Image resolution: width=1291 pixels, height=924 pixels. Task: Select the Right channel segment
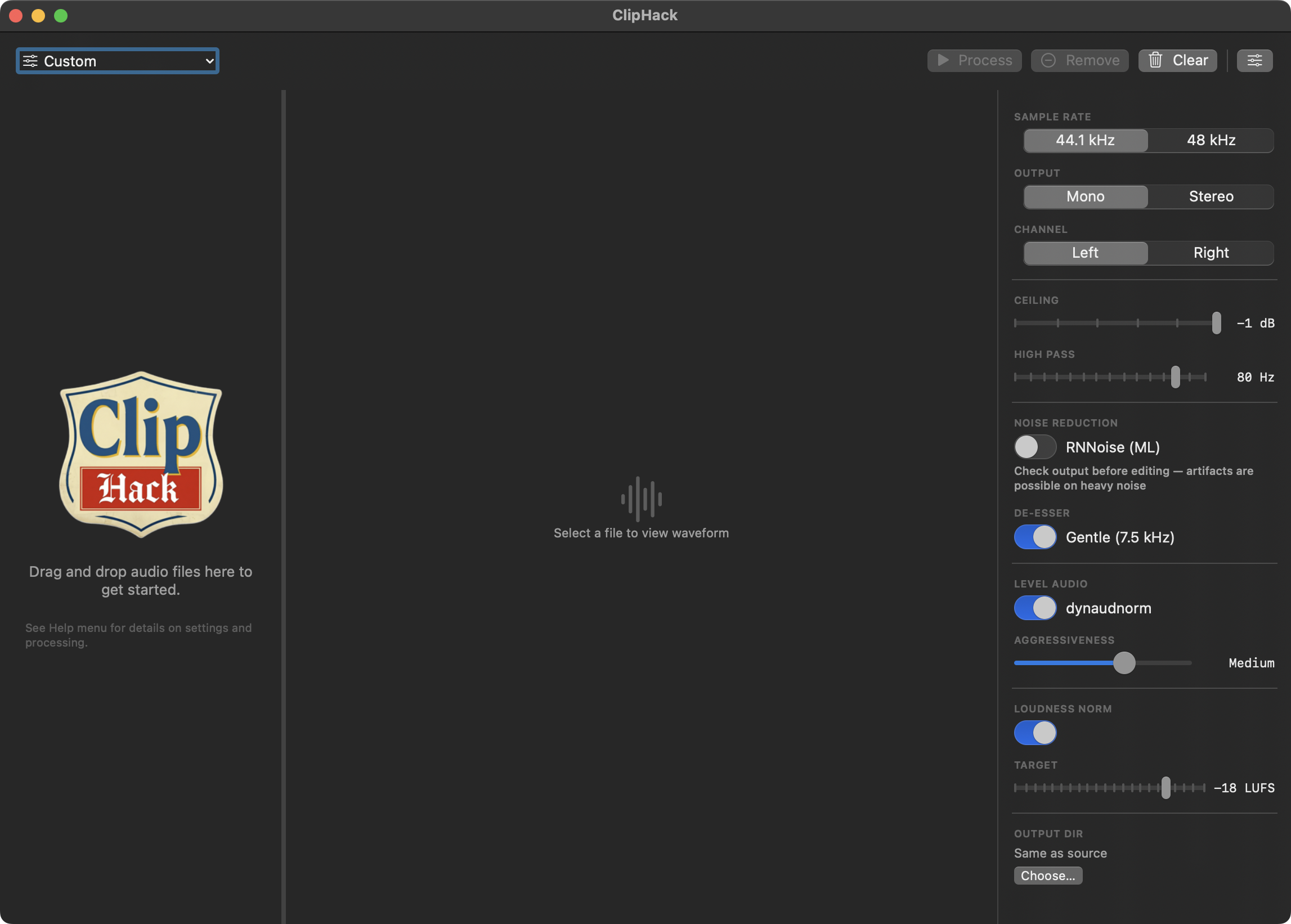[1210, 253]
